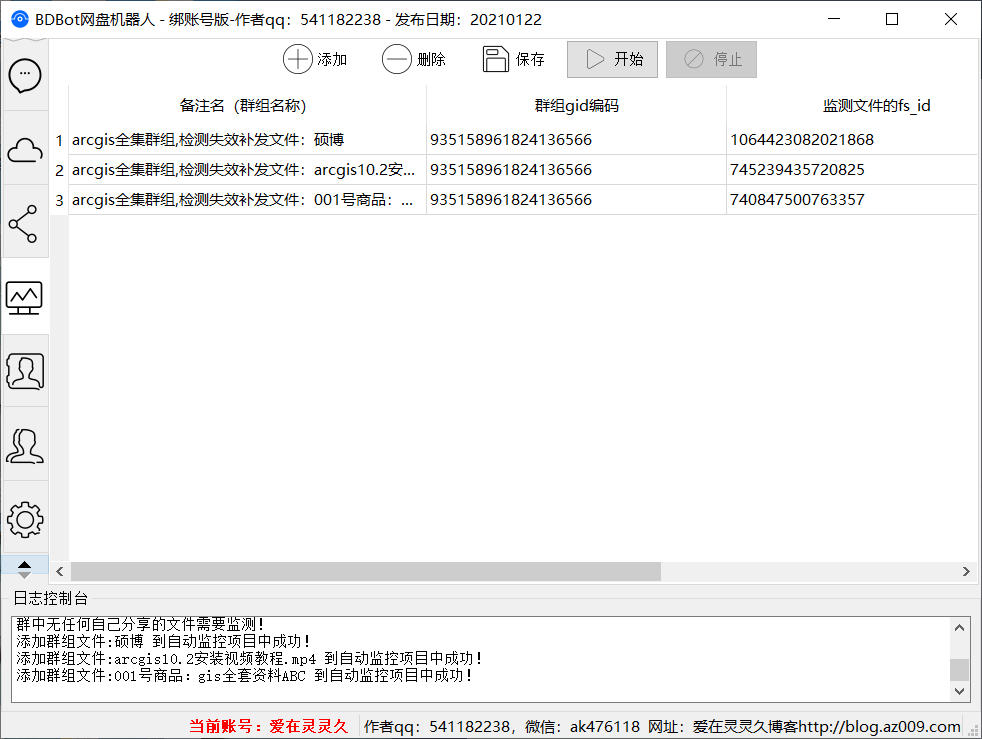Open the settings gear panel
Screen dimensions: 982x739
[25, 519]
